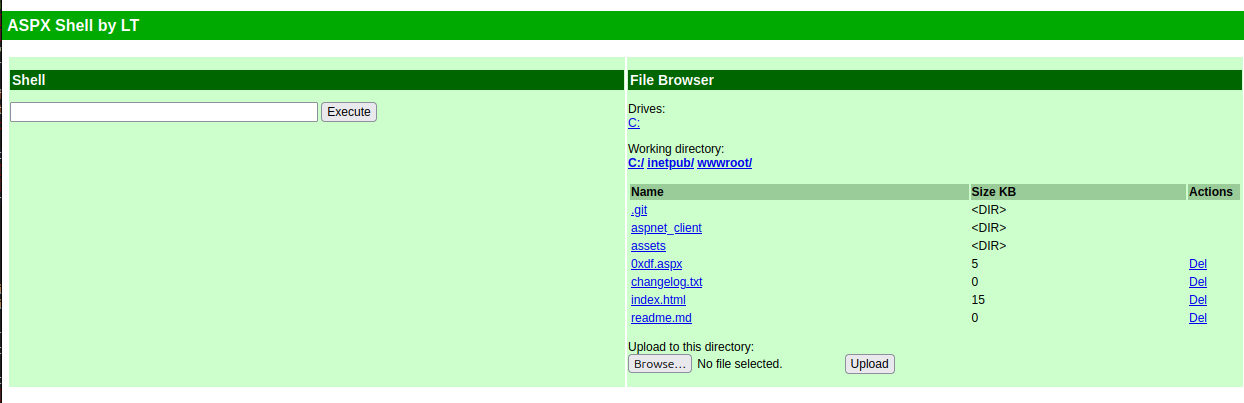
Task: Open the C: drive link
Action: click(634, 123)
